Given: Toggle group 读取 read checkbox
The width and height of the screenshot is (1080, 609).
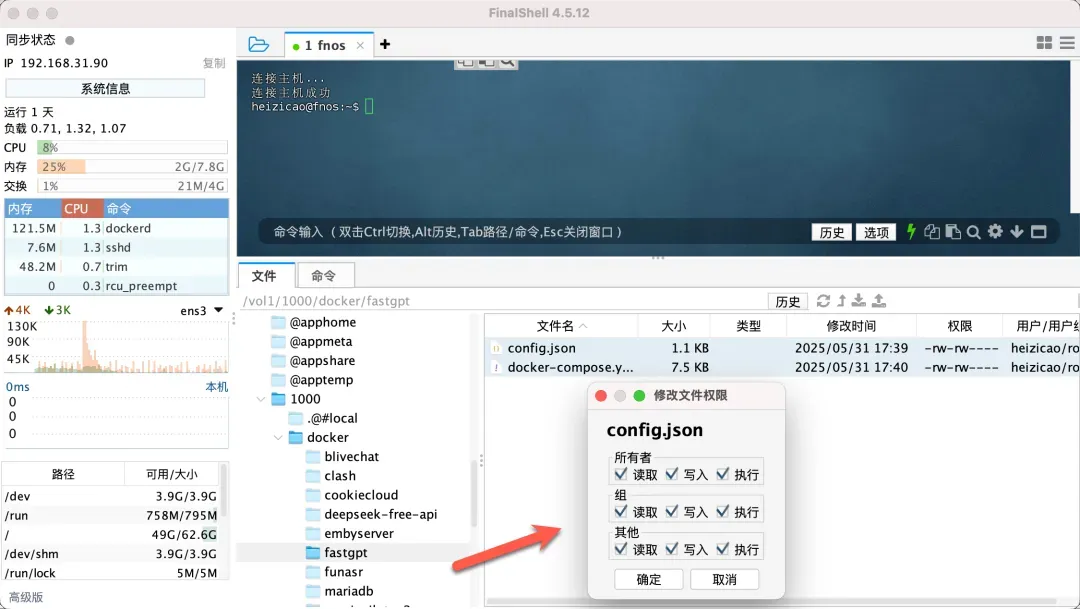Looking at the screenshot, I should pos(621,511).
